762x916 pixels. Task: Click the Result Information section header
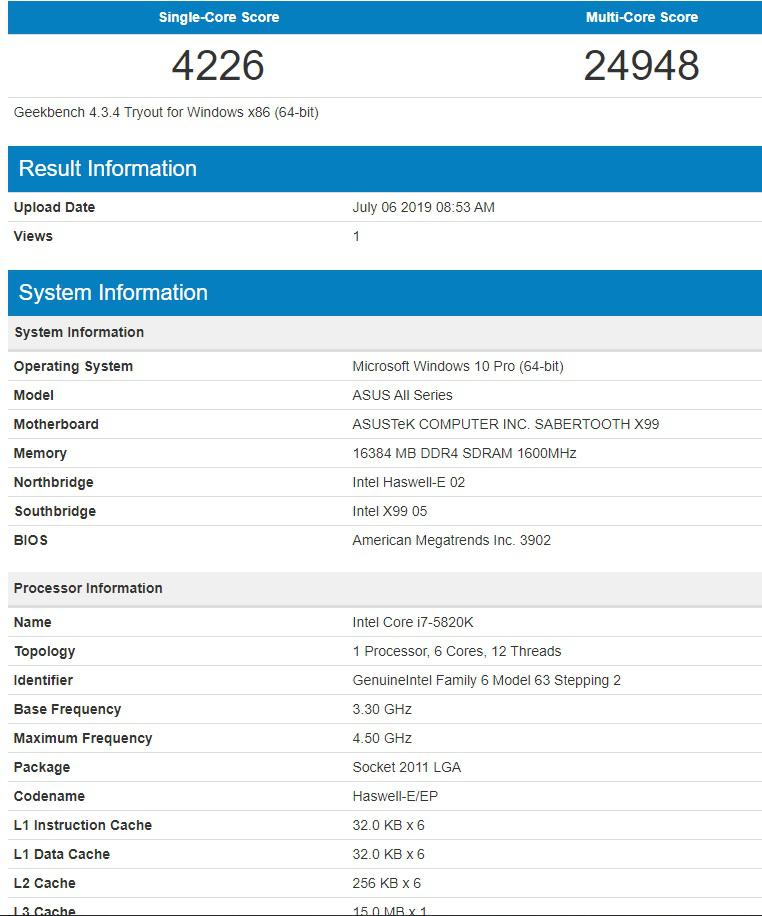[108, 168]
